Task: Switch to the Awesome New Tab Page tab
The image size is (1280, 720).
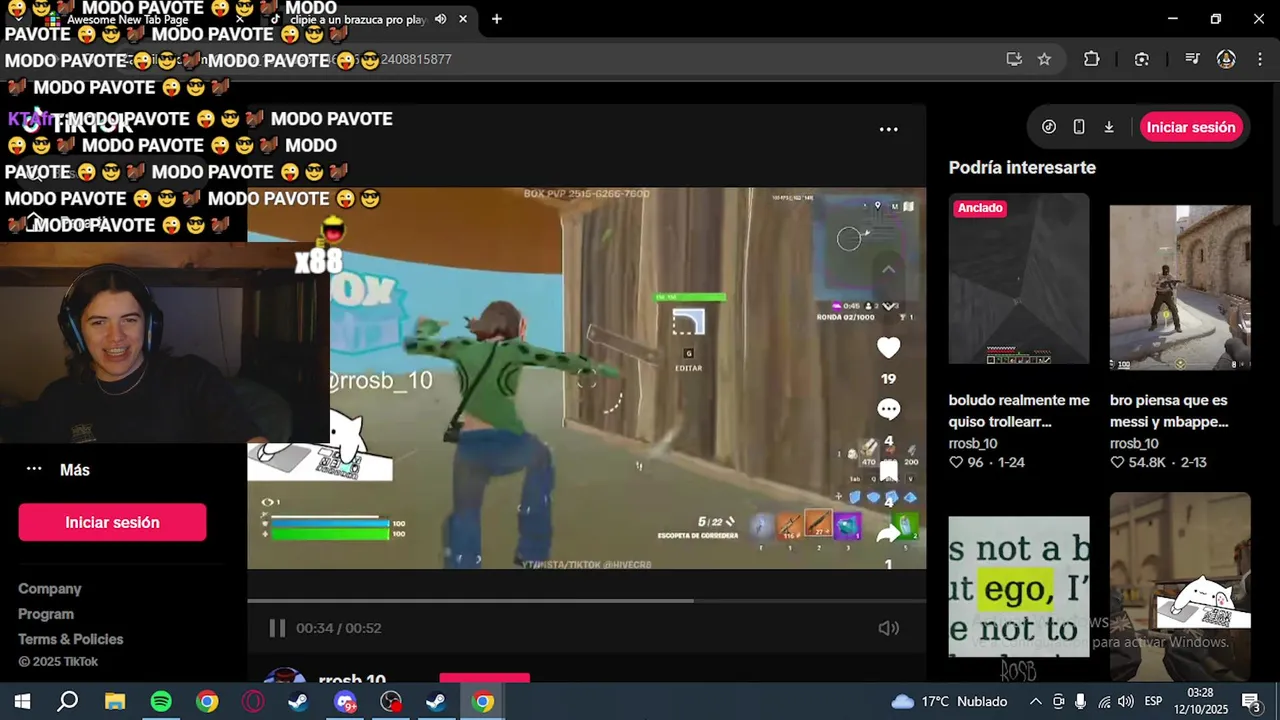Action: pyautogui.click(x=138, y=19)
